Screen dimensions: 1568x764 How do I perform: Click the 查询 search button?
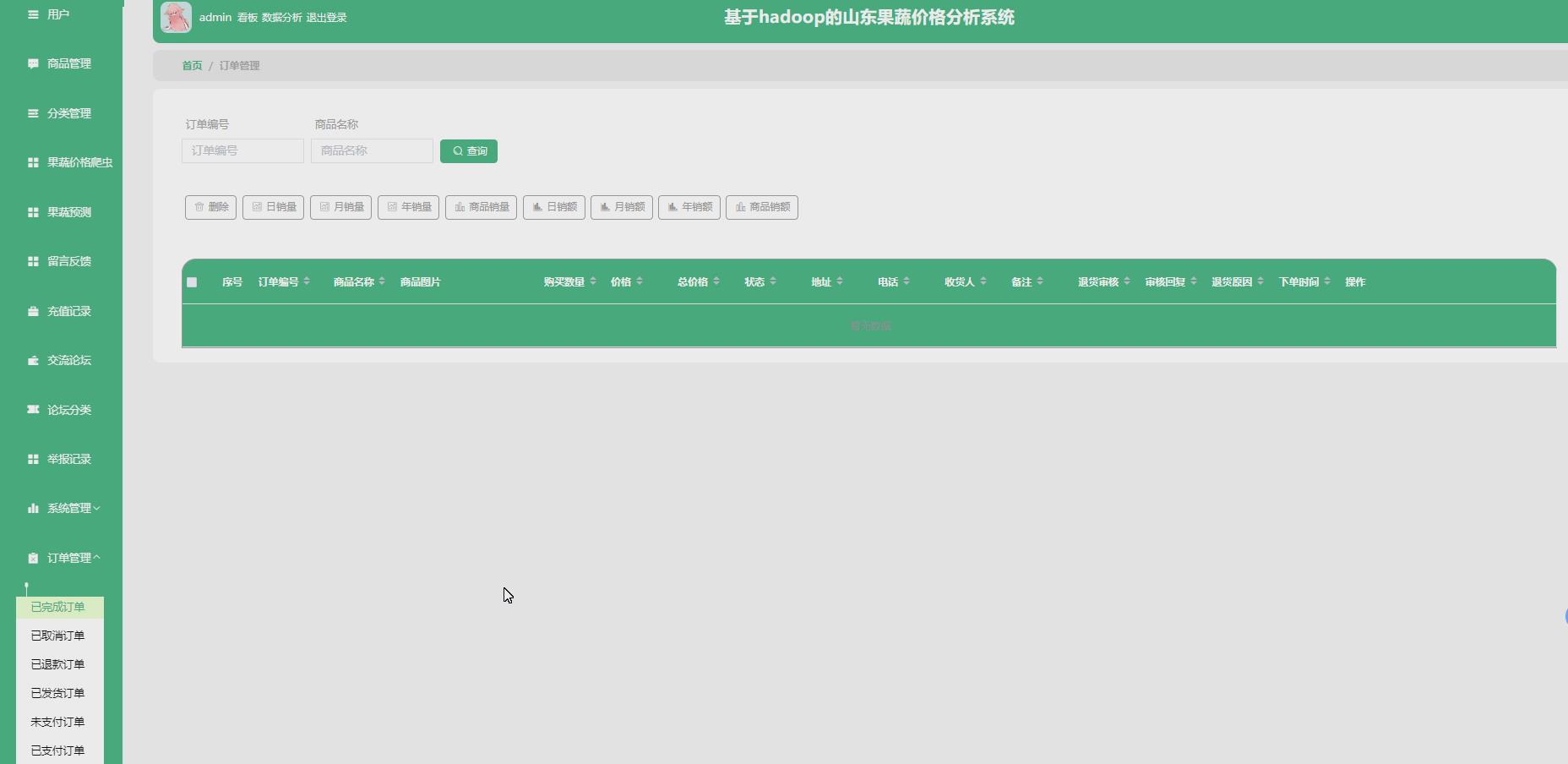click(468, 150)
